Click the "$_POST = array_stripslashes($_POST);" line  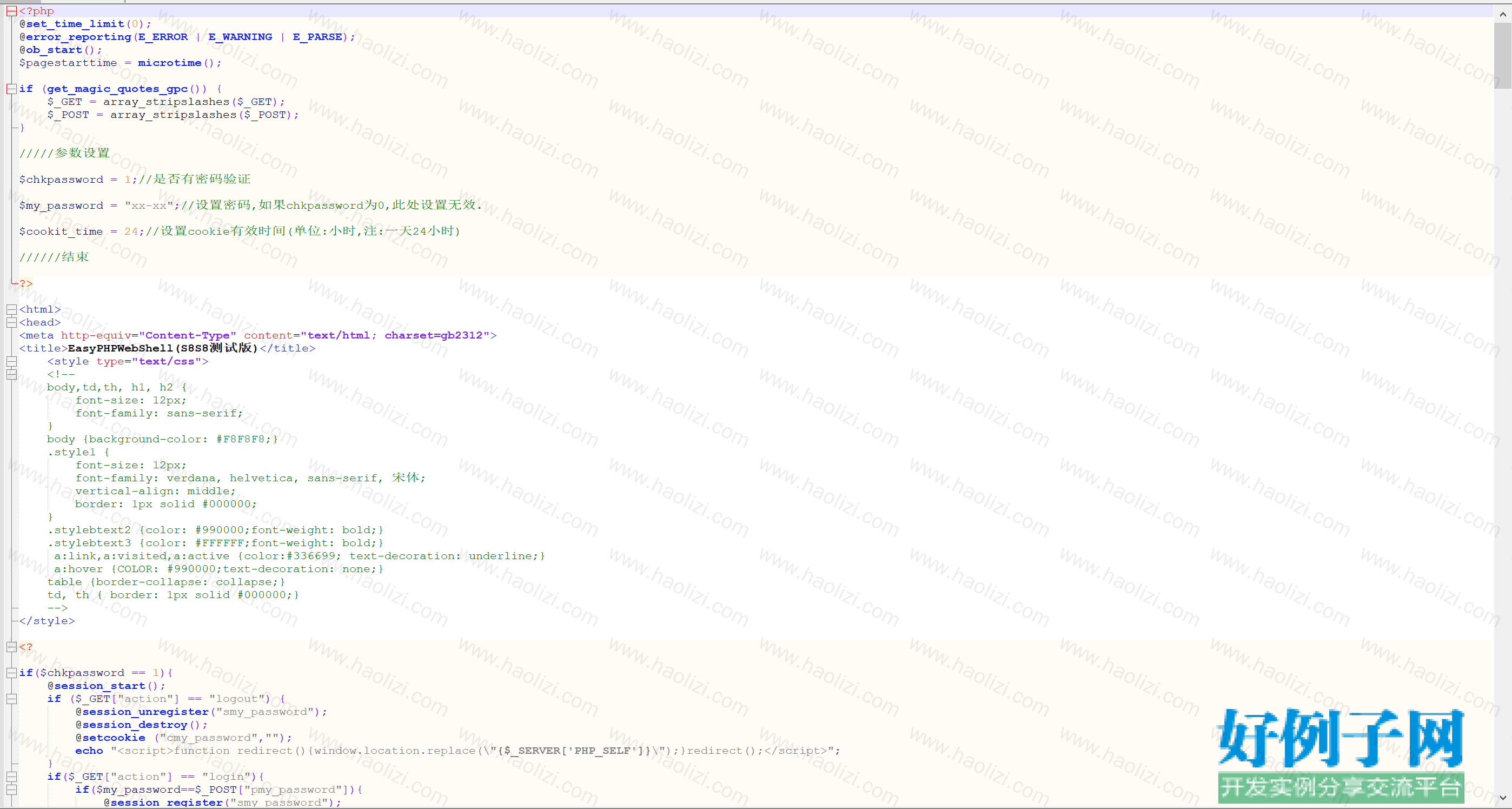173,115
